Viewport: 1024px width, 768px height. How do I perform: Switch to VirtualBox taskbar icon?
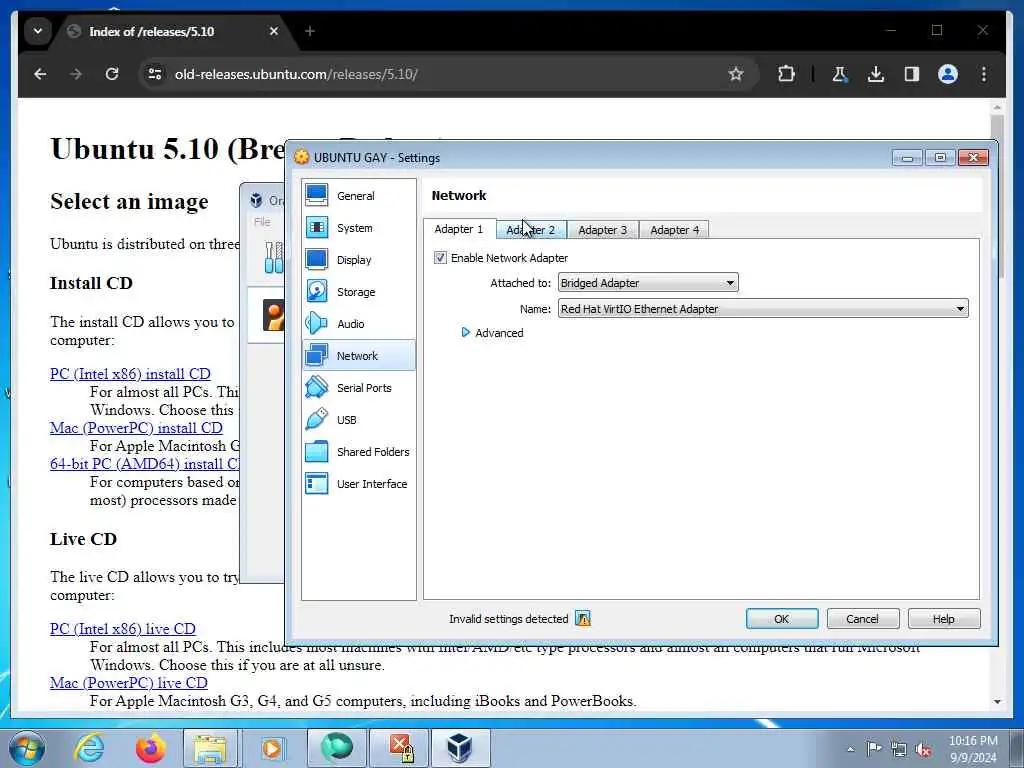coord(459,748)
